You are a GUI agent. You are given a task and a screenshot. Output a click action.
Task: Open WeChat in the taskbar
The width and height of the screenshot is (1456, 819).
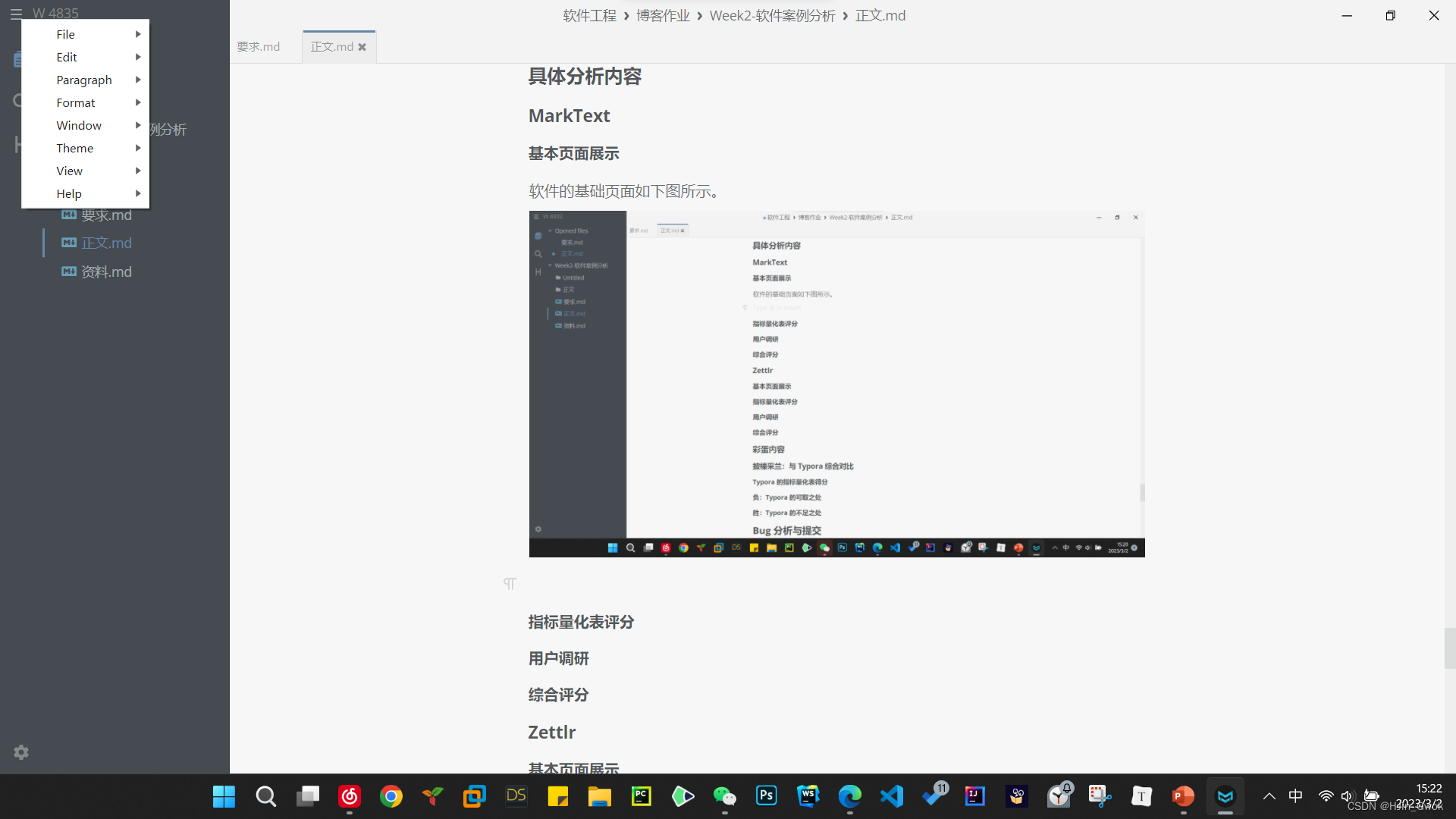pos(724,795)
